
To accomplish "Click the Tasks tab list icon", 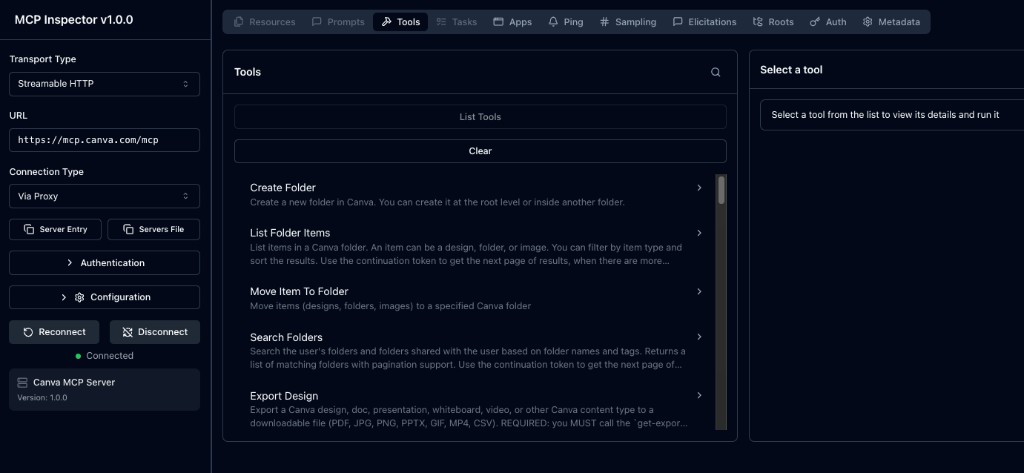I will 441,22.
